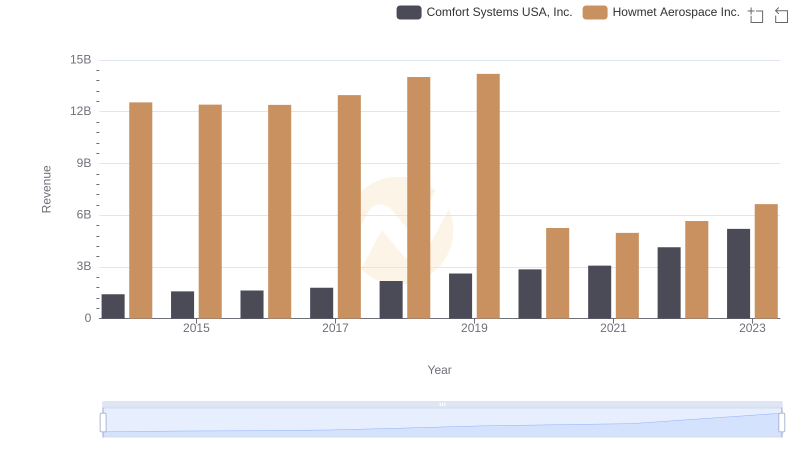
Task: Click the Howmet Aerospace bar for 2021
Action: 627,276
